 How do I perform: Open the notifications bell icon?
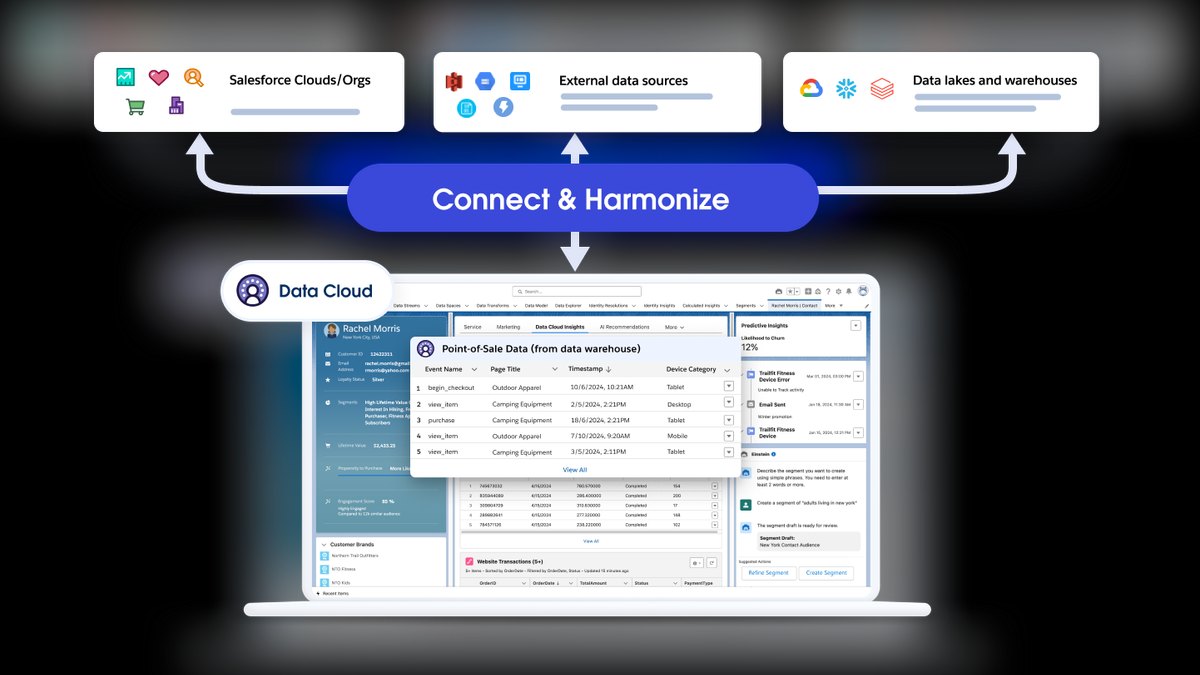(x=849, y=291)
